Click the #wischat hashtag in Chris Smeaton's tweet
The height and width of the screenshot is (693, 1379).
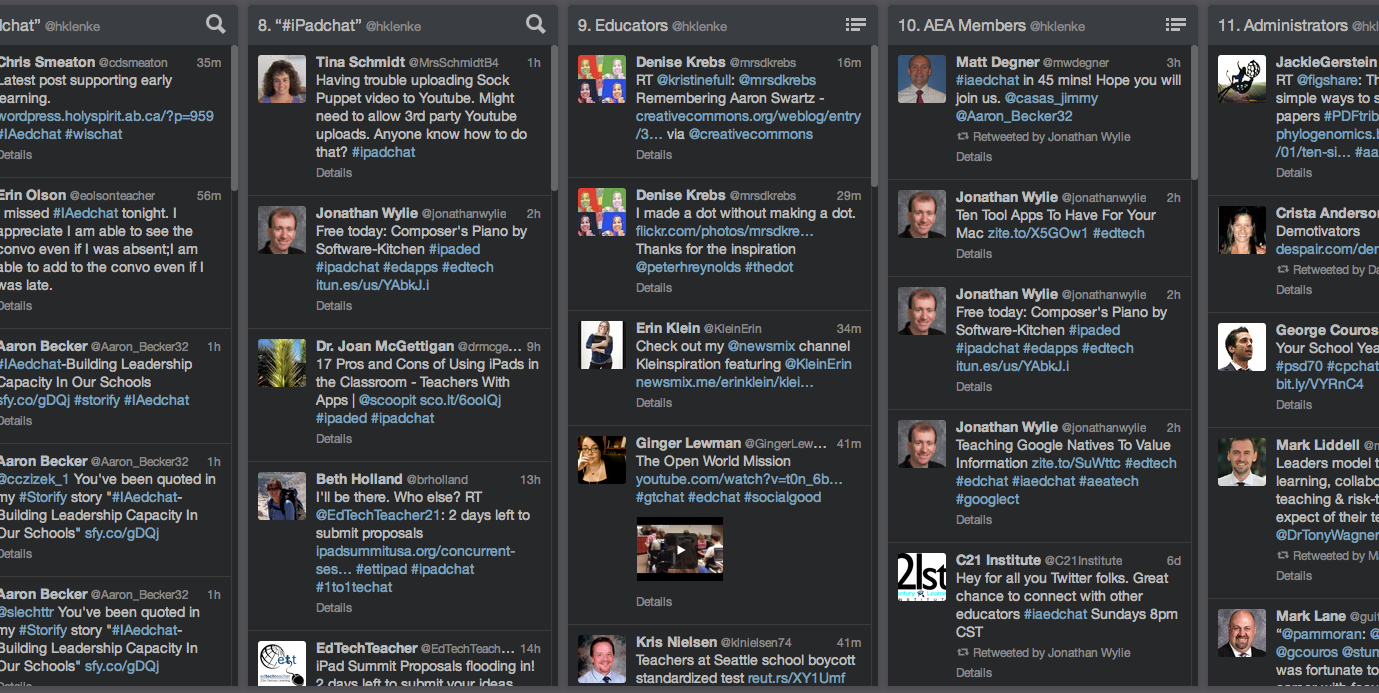point(94,134)
